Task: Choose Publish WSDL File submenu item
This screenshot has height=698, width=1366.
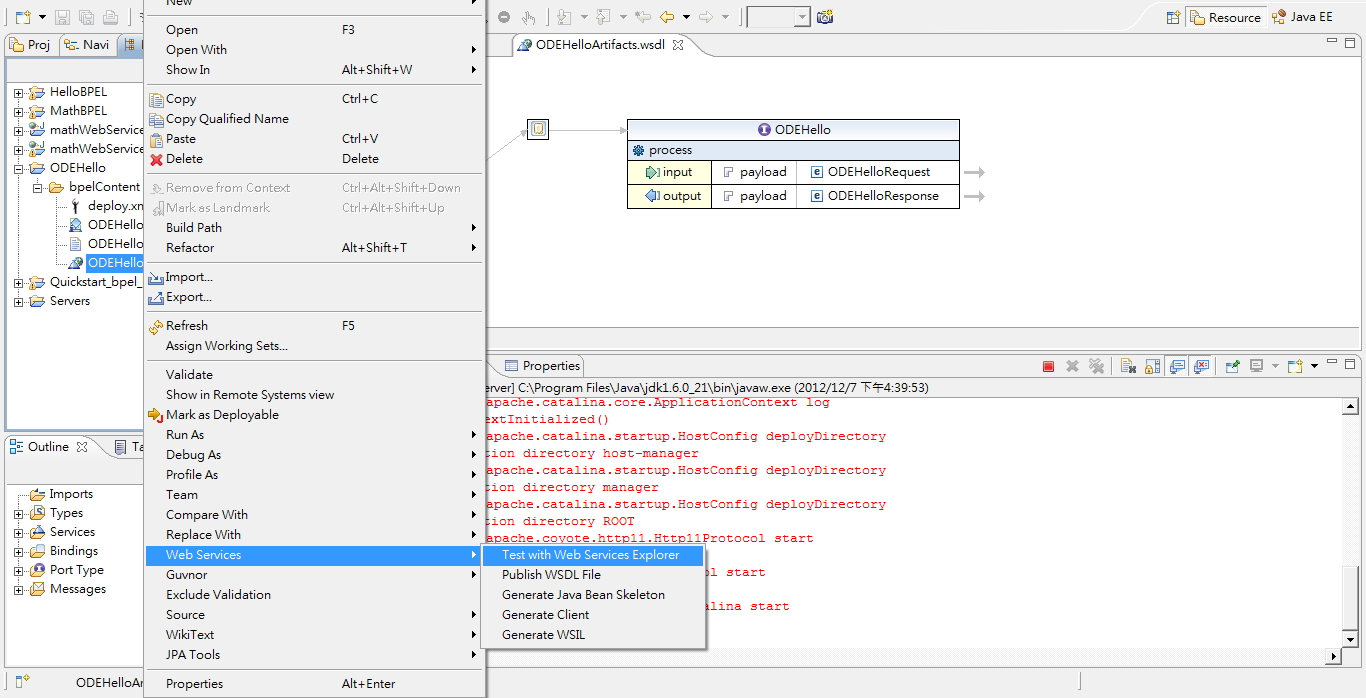Action: (x=594, y=575)
